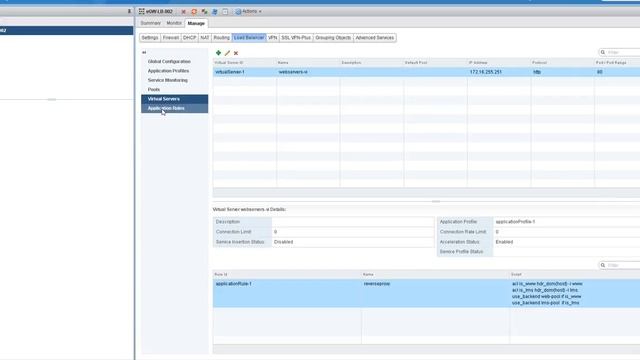Open the Routing sub-tab
This screenshot has height=360, width=640.
[x=221, y=38]
